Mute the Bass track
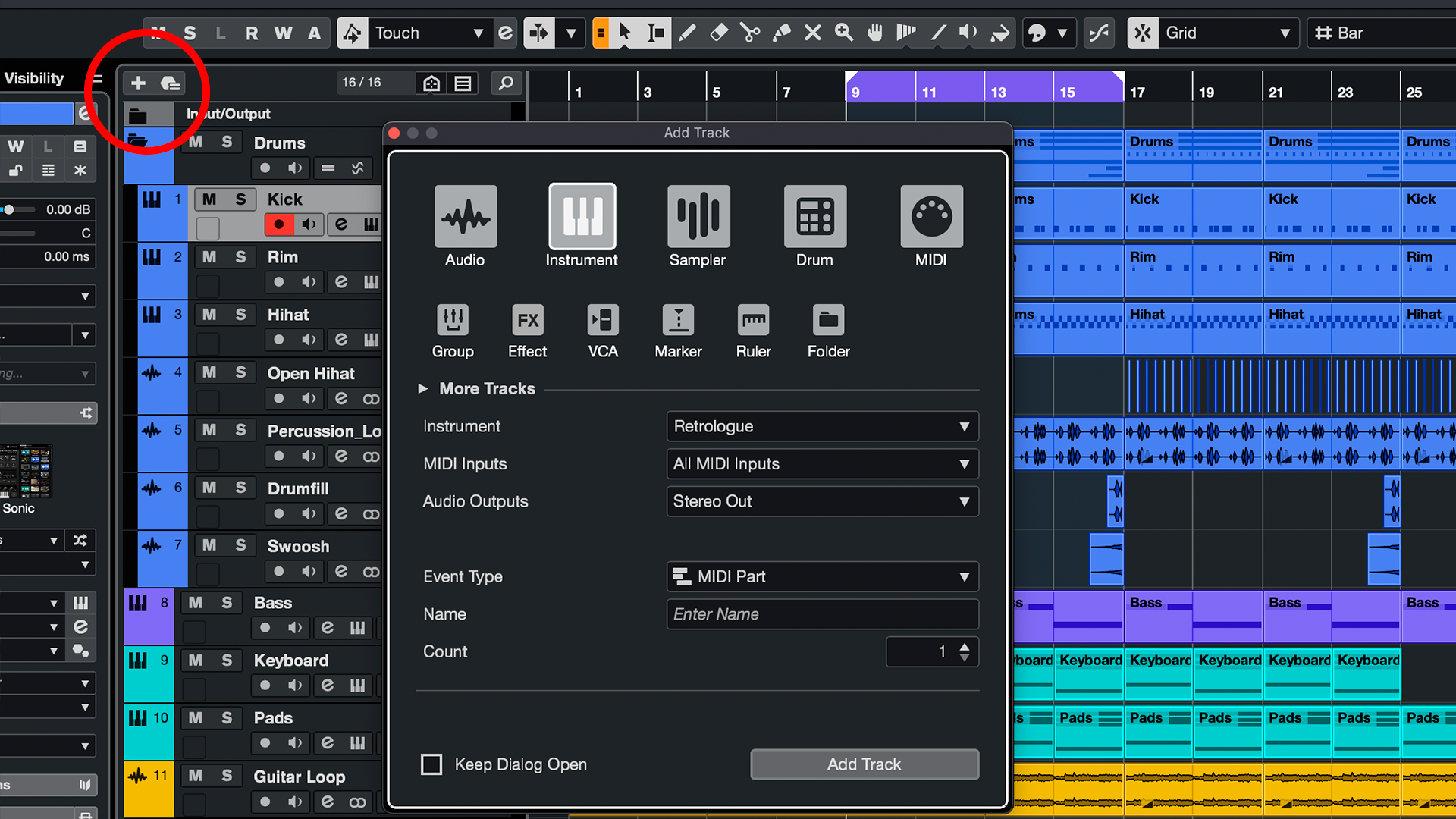Screen dimensions: 1456x819 tap(196, 602)
